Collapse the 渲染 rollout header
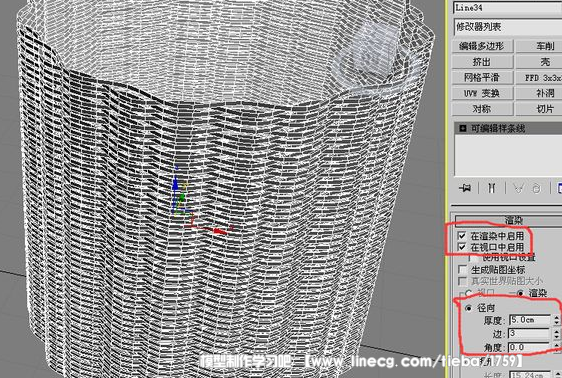 [x=508, y=220]
